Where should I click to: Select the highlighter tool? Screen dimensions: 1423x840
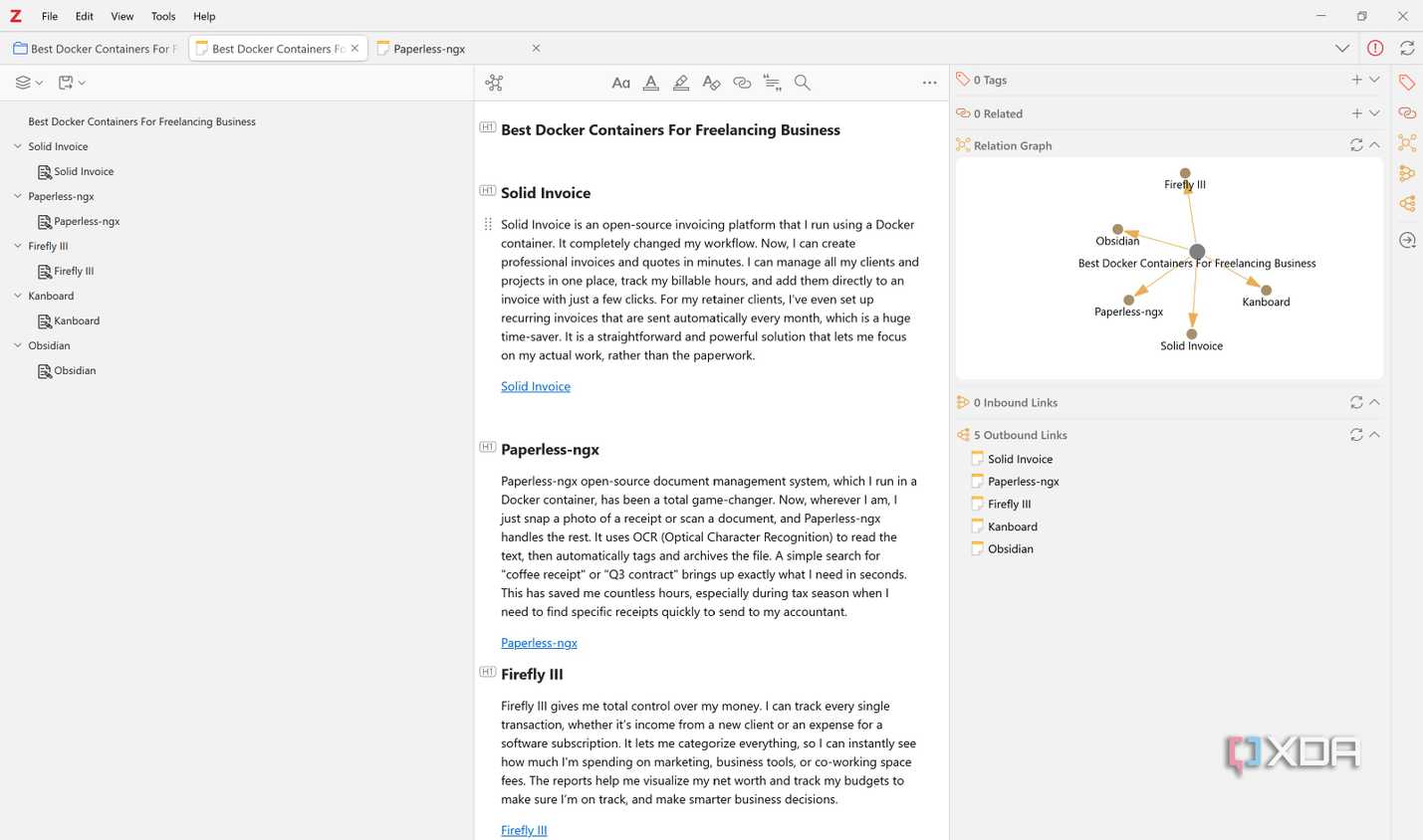point(681,83)
